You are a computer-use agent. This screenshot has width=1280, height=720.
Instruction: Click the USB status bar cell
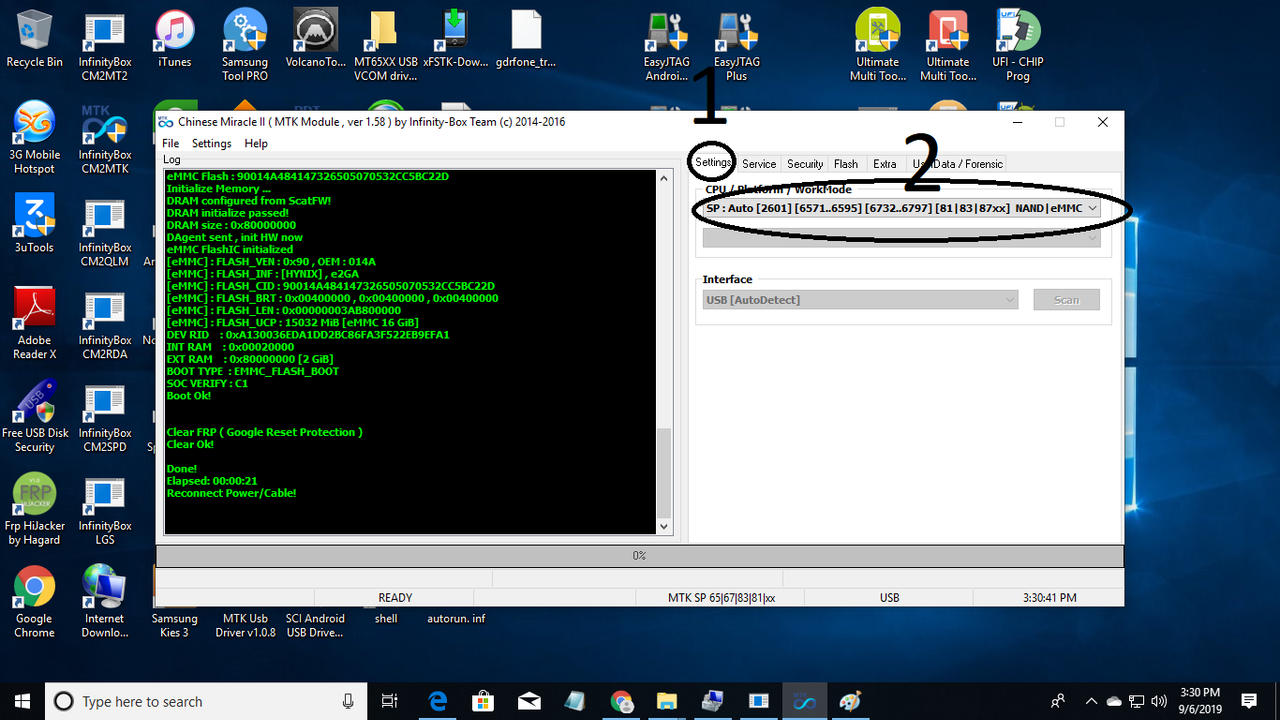pos(889,598)
